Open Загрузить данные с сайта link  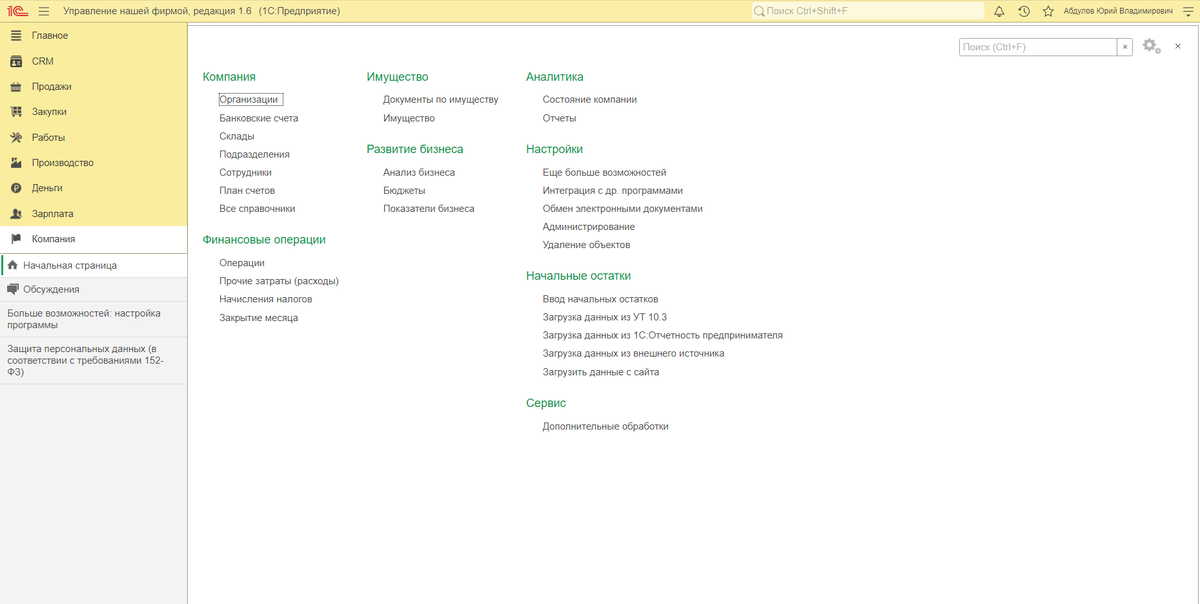601,372
